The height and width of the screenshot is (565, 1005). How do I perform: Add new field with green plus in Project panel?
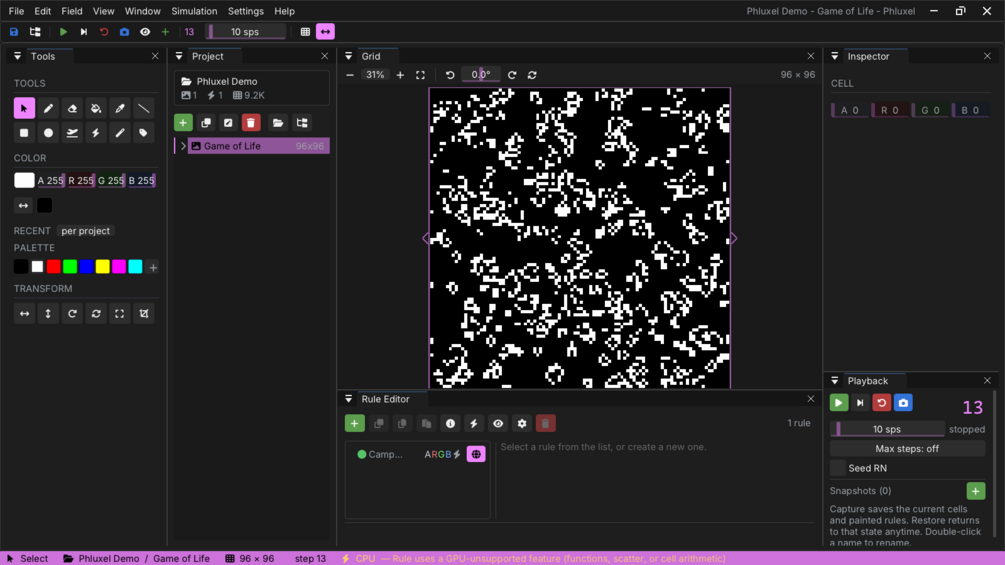click(183, 122)
